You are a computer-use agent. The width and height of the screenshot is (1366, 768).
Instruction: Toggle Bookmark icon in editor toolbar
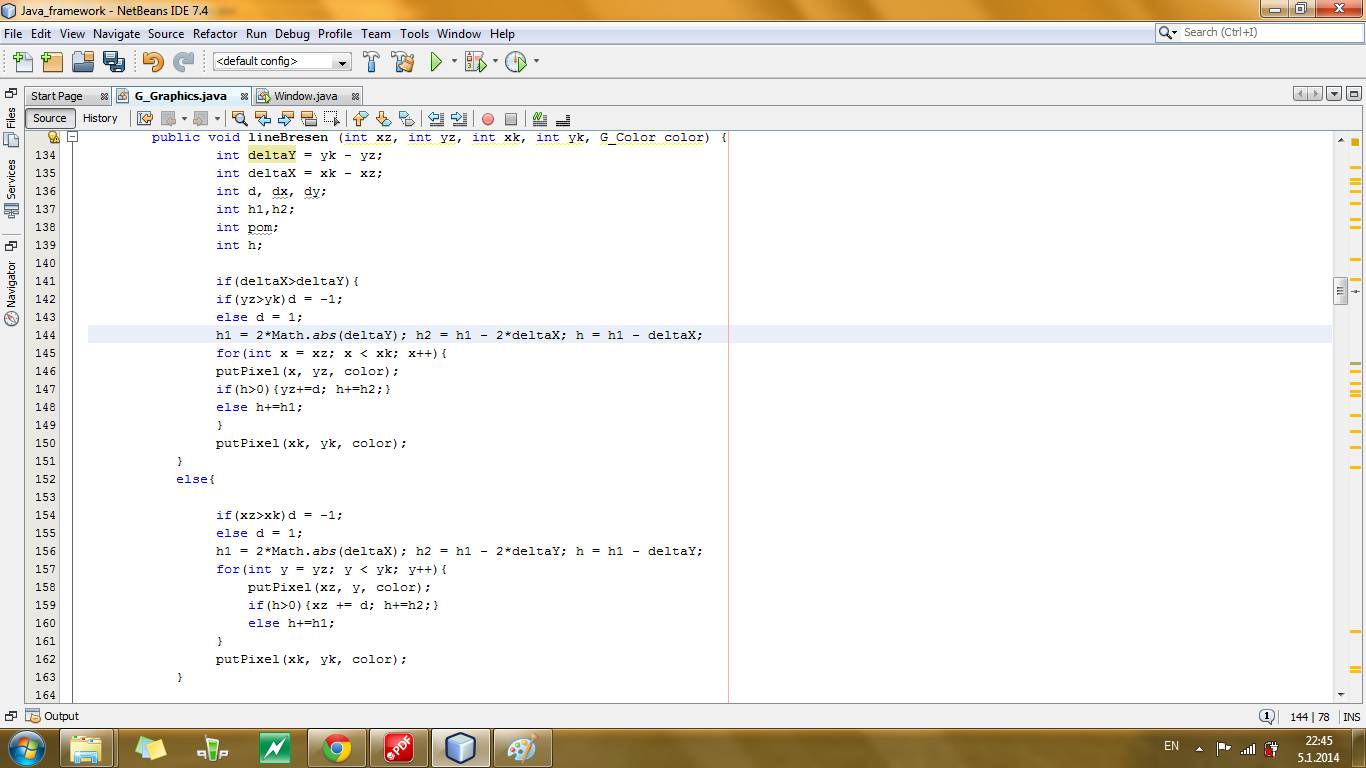[406, 118]
